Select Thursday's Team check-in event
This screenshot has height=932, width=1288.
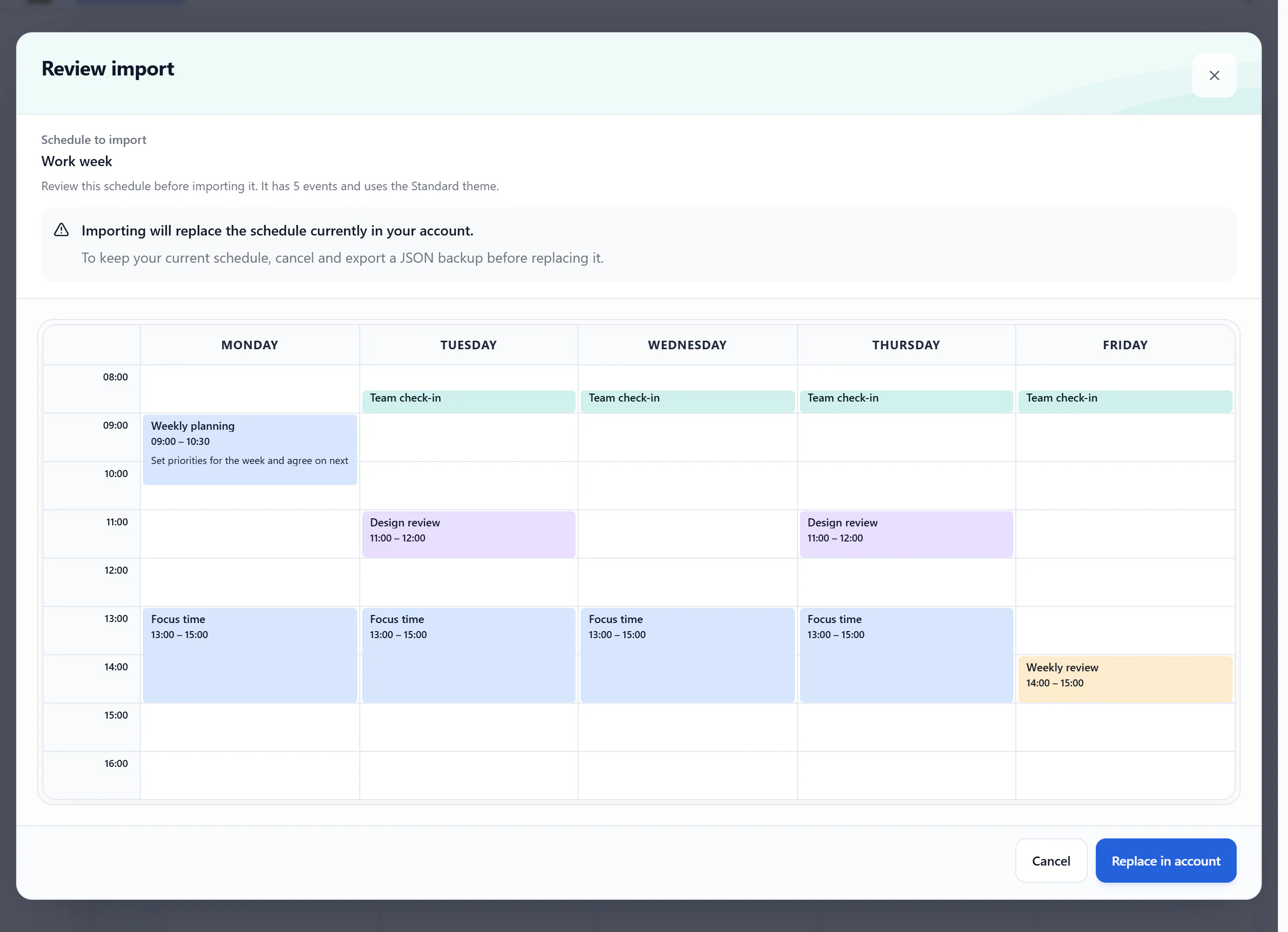coord(906,401)
